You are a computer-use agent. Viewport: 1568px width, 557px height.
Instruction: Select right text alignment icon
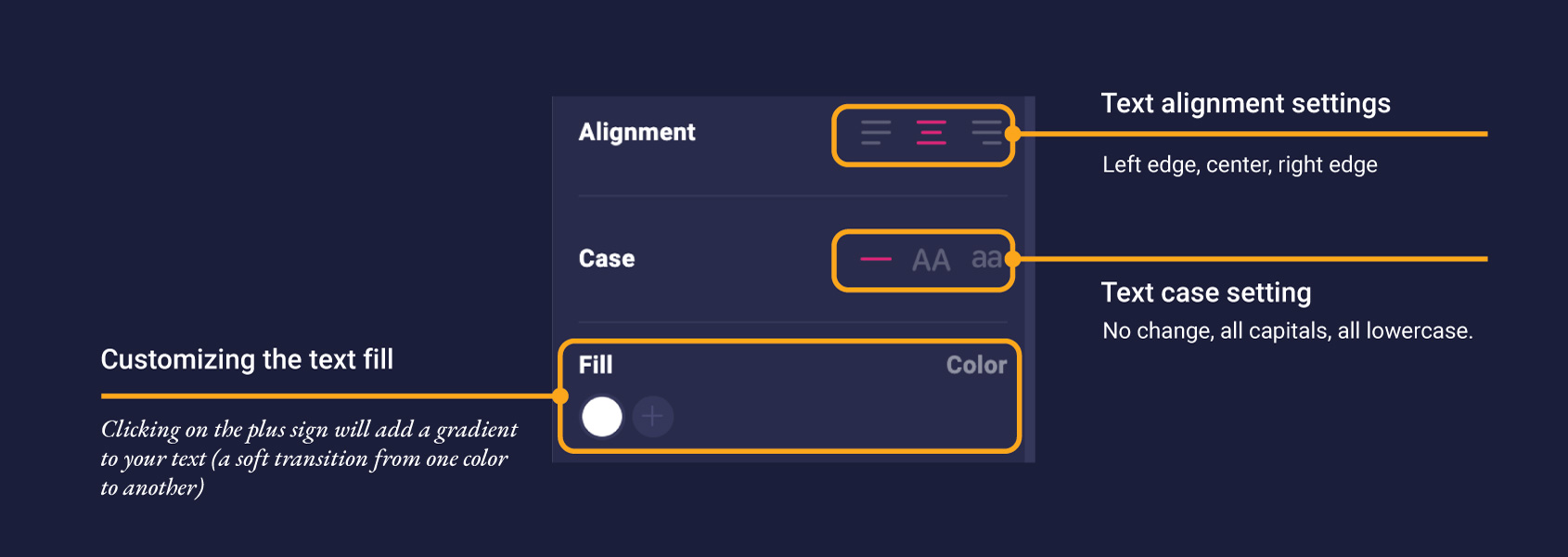tap(986, 133)
